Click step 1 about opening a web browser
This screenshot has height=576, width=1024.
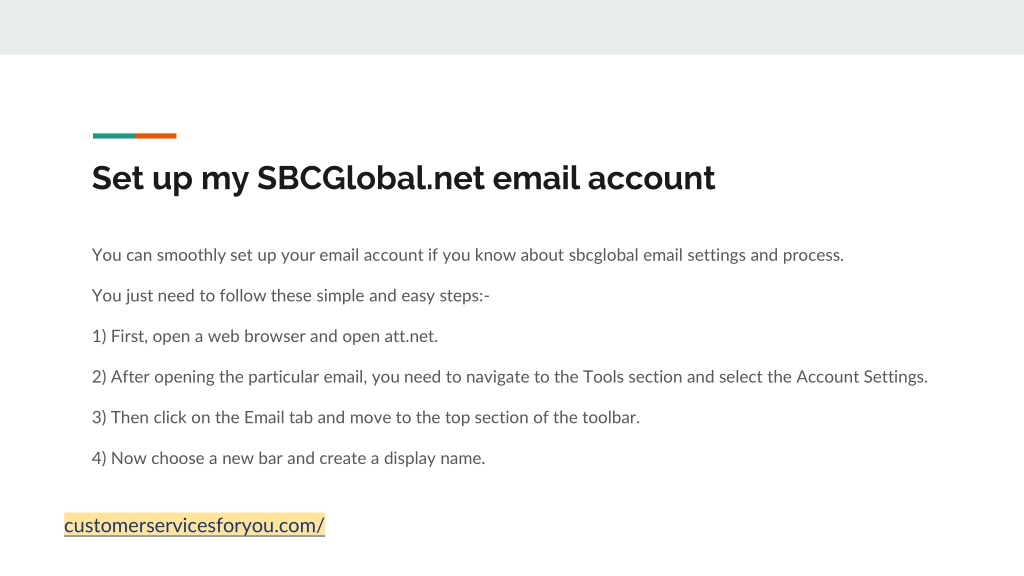[264, 336]
